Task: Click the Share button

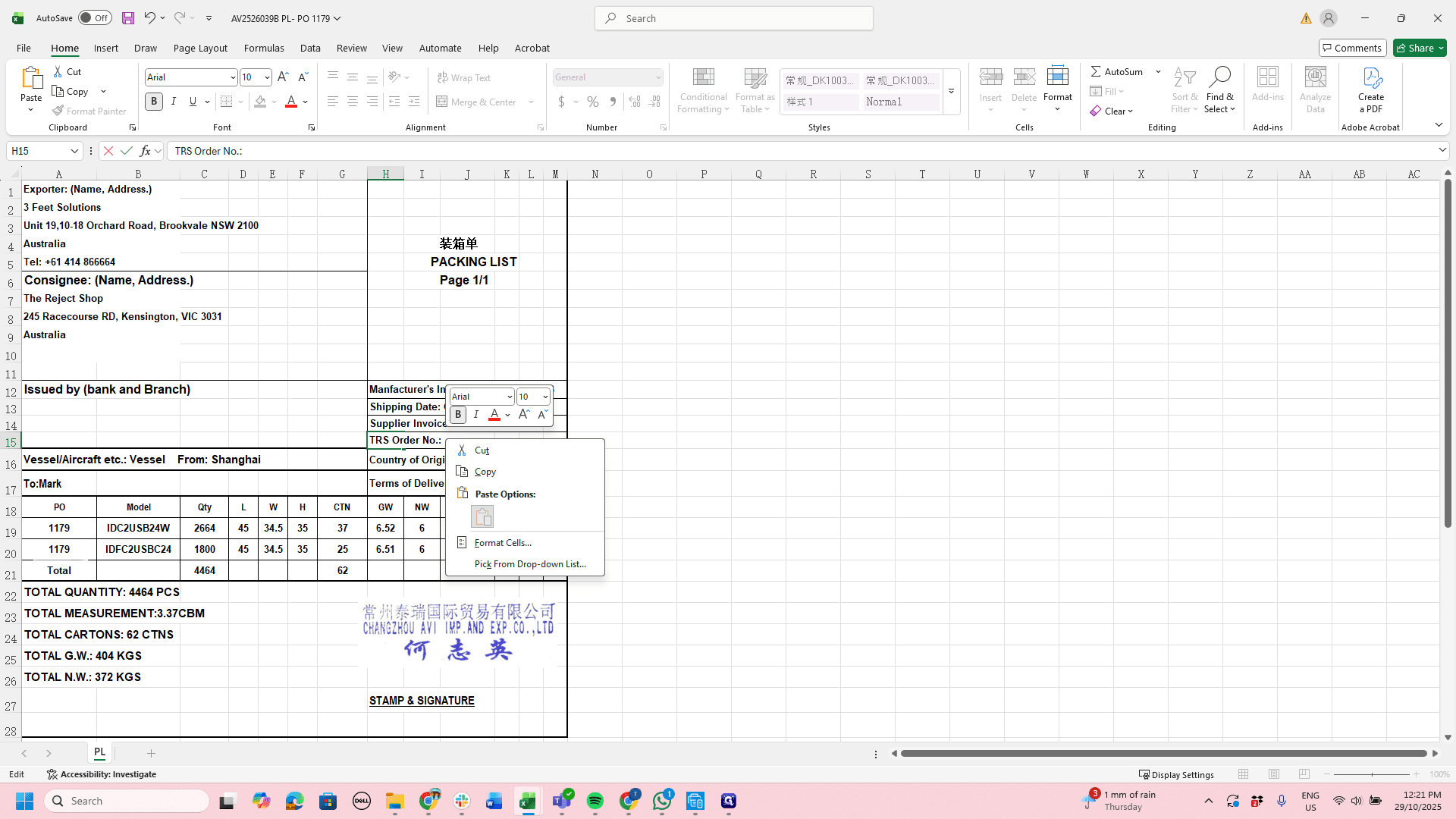Action: [x=1420, y=48]
